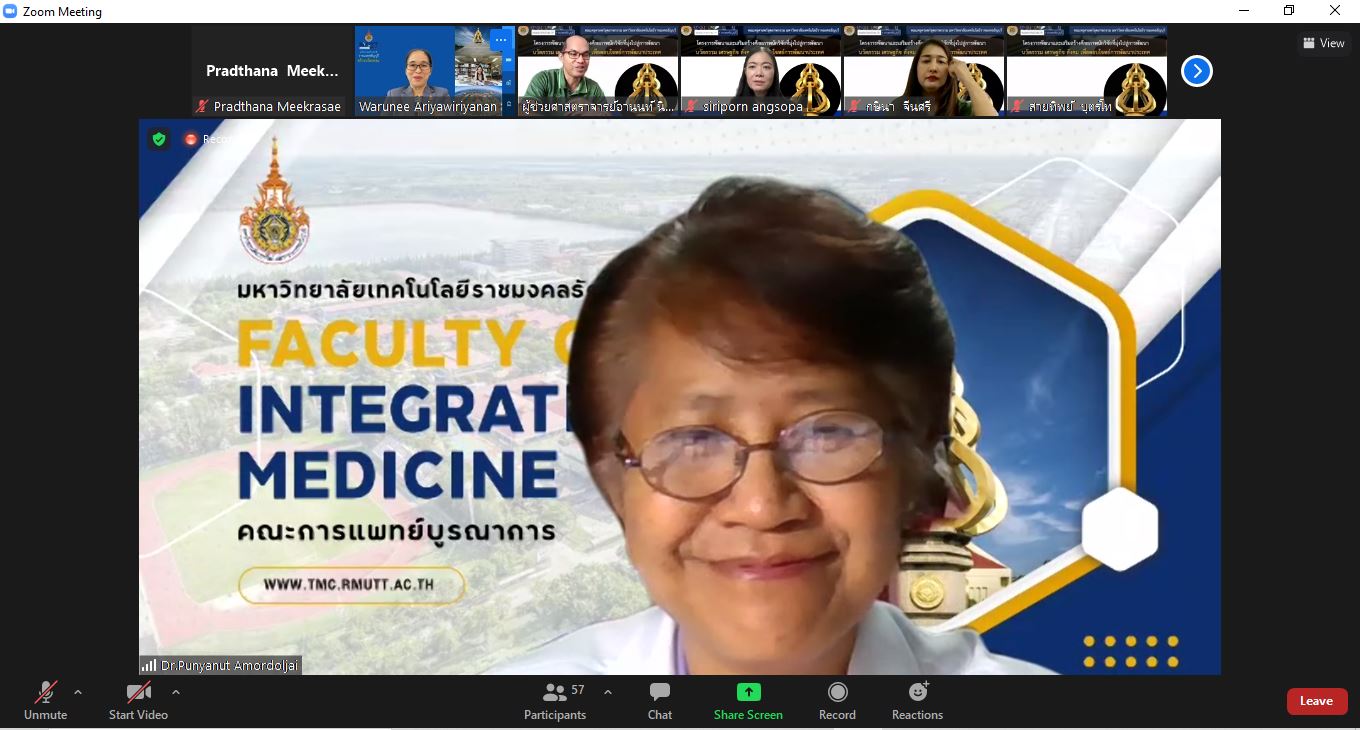
Task: Click the red Leave button
Action: click(x=1317, y=701)
